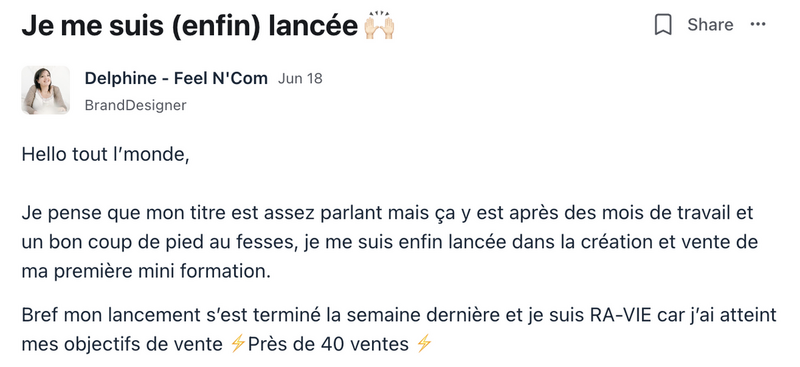Open Delphine's profile picture
The height and width of the screenshot is (367, 800).
[45, 90]
